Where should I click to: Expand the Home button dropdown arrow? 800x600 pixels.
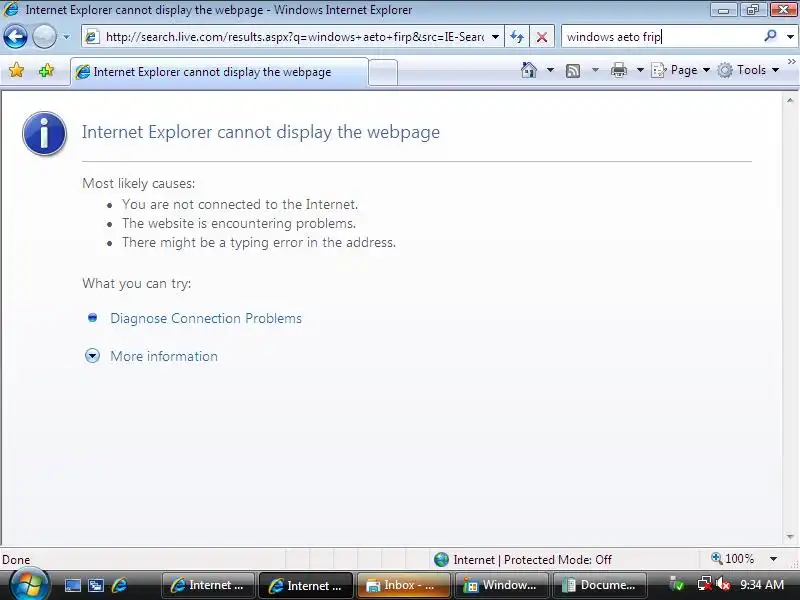(x=551, y=70)
